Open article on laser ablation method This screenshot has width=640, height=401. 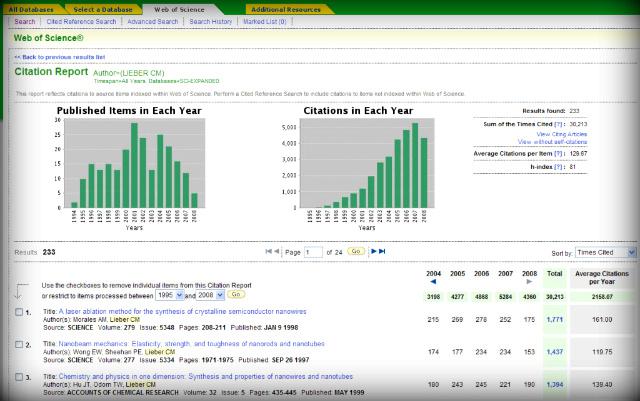point(182,312)
